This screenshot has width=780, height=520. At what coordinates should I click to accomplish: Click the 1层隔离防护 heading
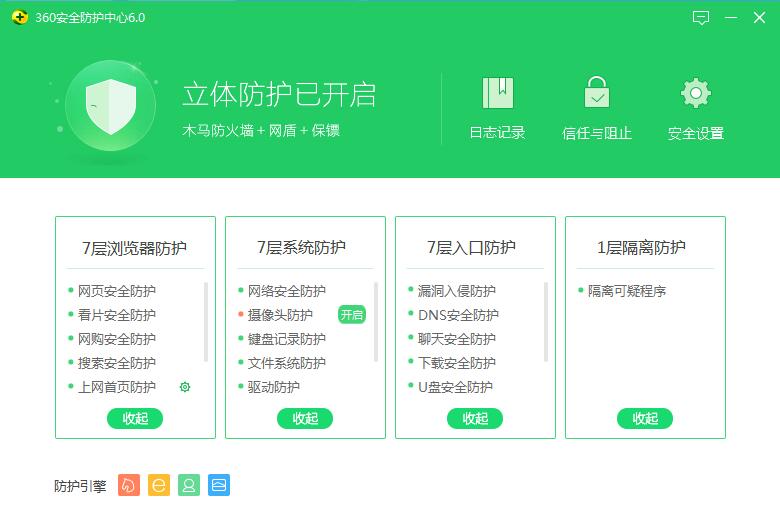click(641, 247)
